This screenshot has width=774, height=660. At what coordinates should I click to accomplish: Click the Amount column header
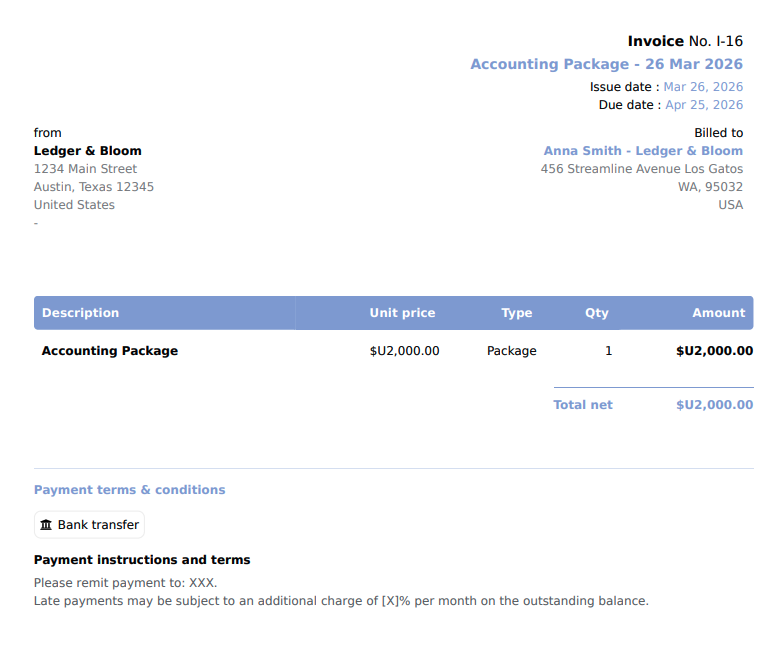[719, 312]
